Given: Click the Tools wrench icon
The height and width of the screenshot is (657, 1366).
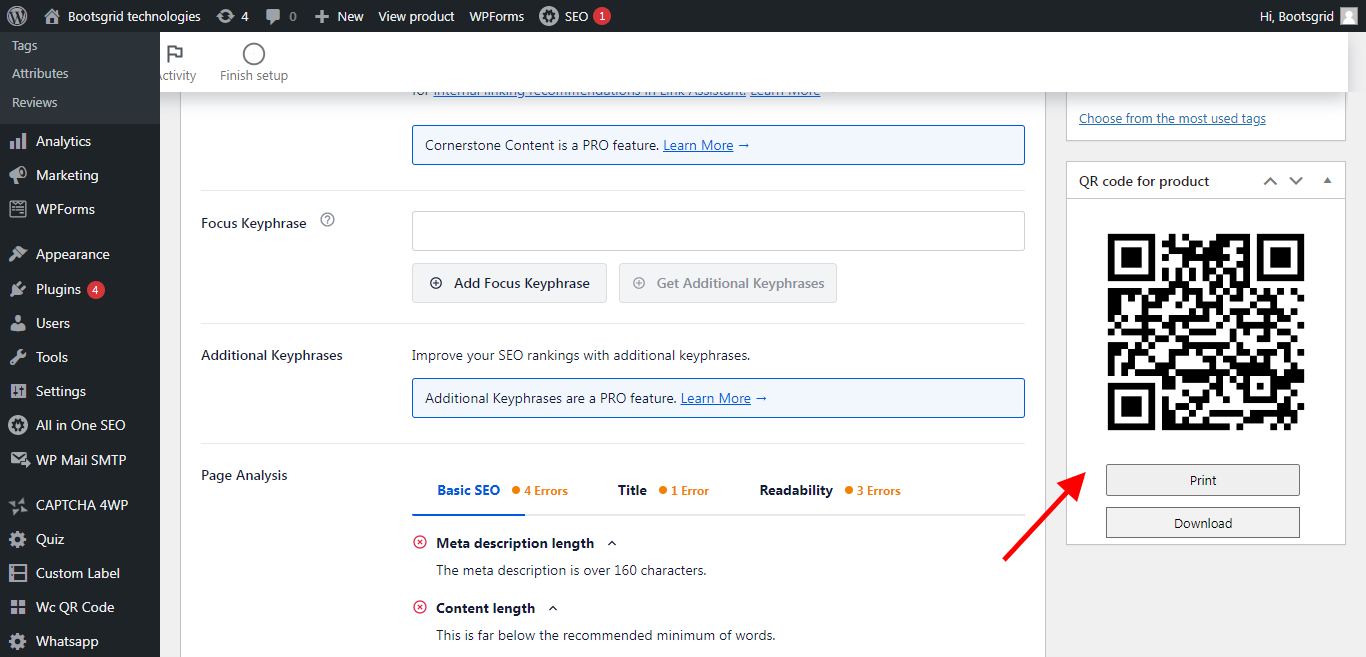Looking at the screenshot, I should 18,358.
